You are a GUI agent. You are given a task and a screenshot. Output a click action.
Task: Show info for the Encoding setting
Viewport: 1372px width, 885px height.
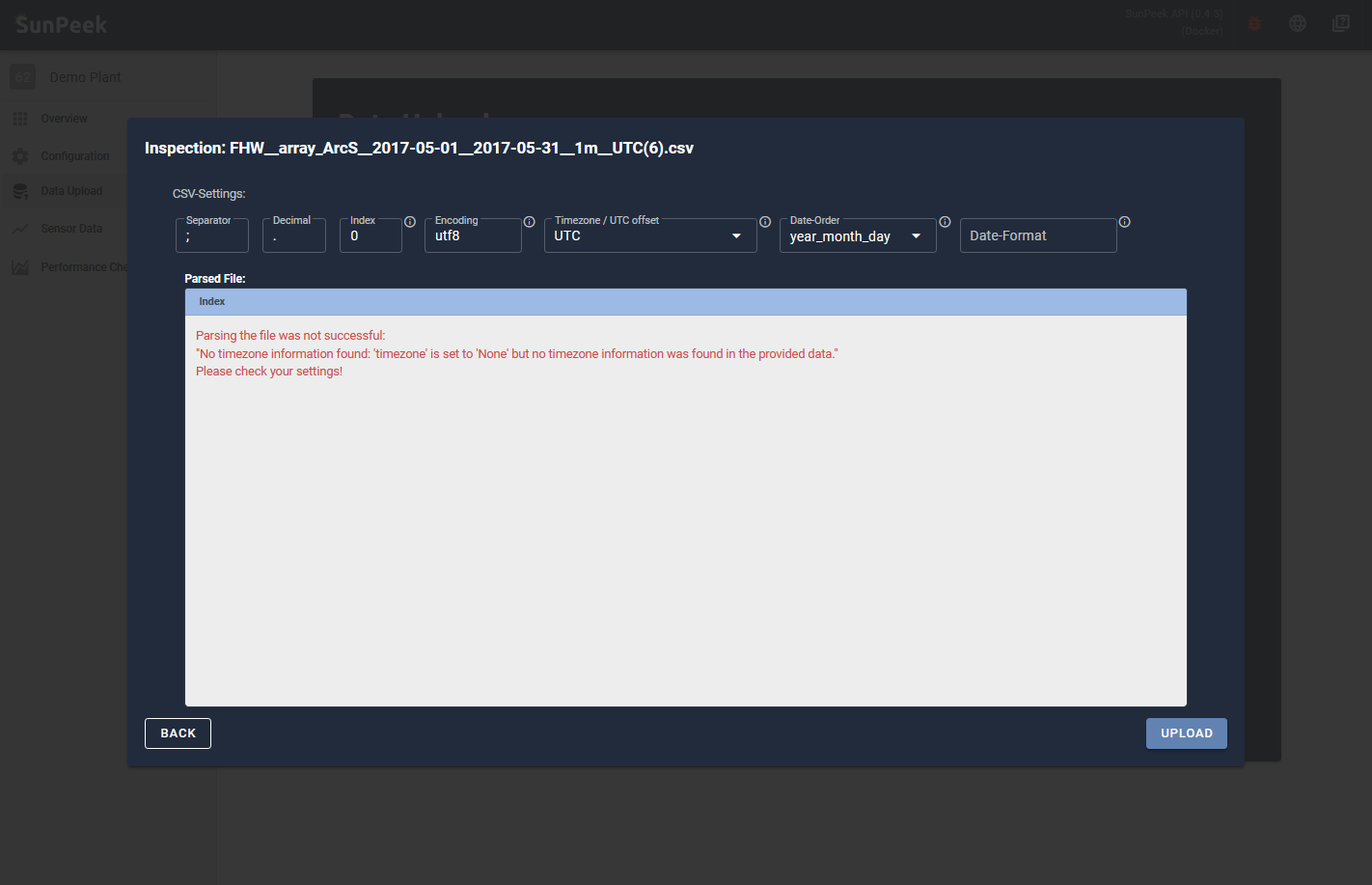pos(530,222)
